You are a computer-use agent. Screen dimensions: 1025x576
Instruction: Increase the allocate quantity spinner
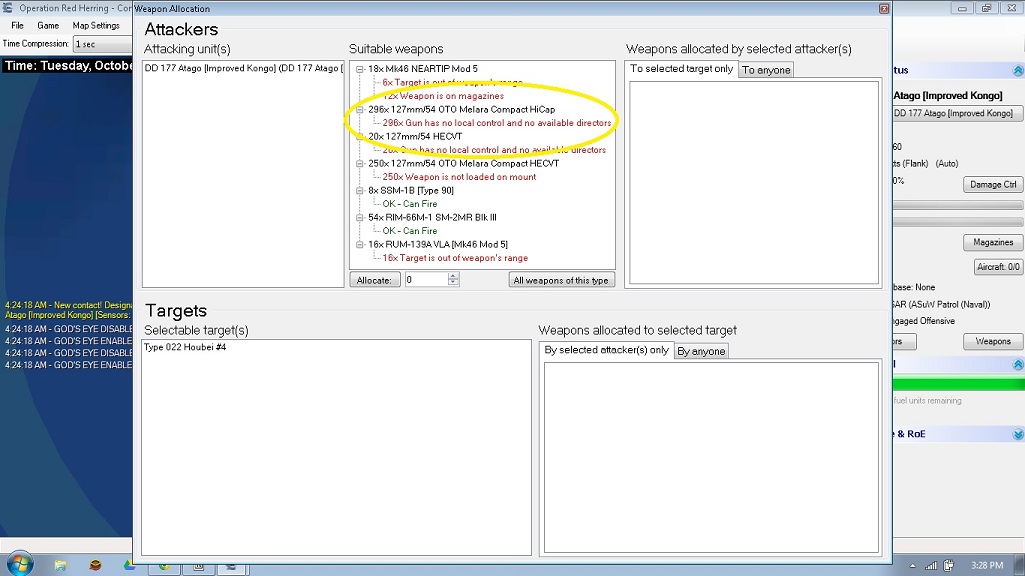[x=453, y=277]
